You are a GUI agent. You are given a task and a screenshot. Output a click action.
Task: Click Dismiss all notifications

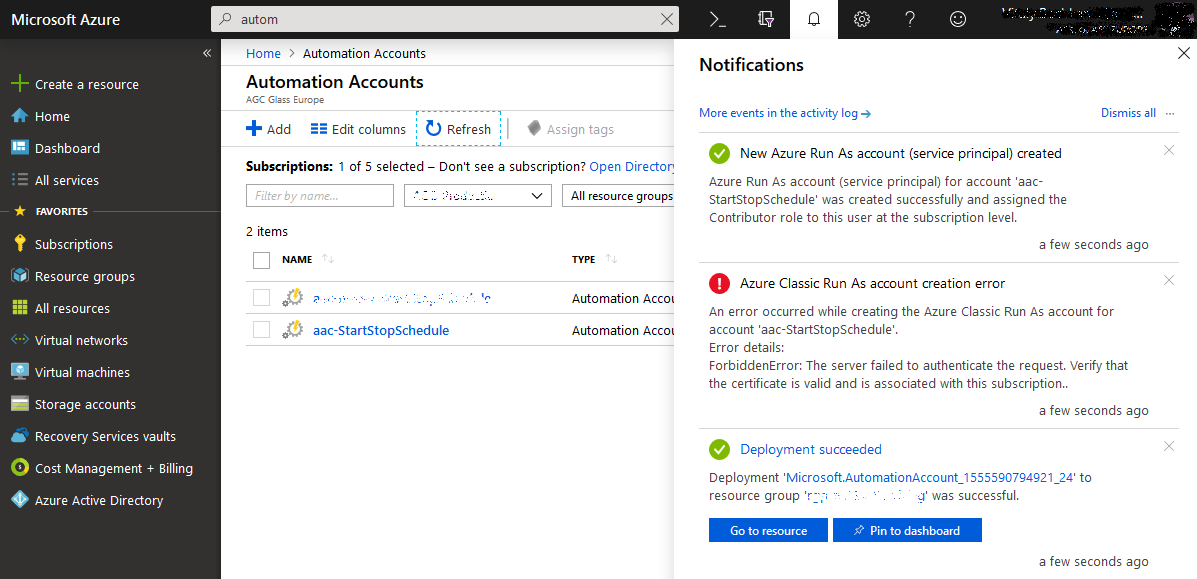point(1128,113)
